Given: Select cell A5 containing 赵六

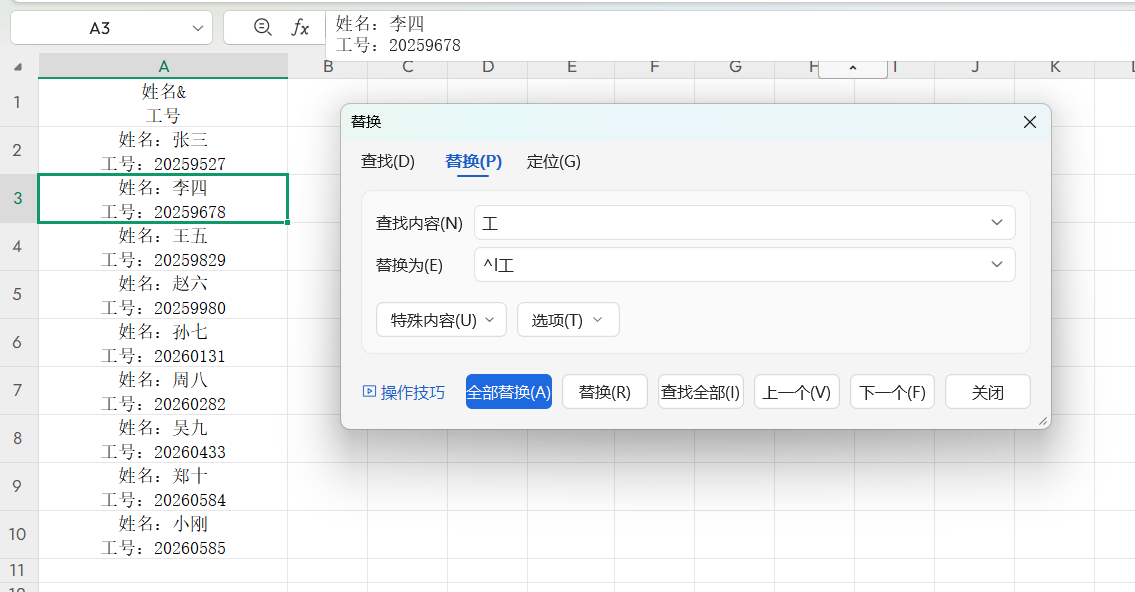Looking at the screenshot, I should [163, 295].
